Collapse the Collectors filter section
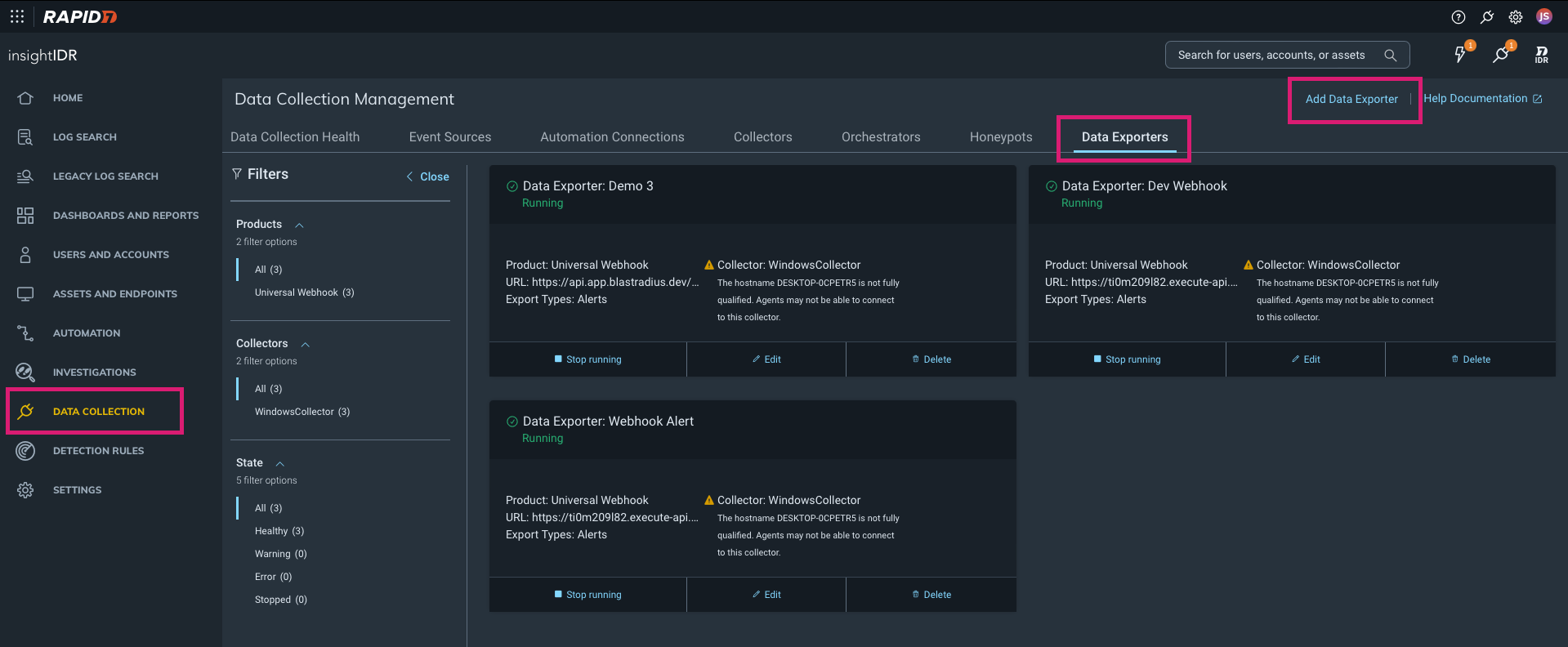Image resolution: width=1568 pixels, height=647 pixels. (305, 344)
